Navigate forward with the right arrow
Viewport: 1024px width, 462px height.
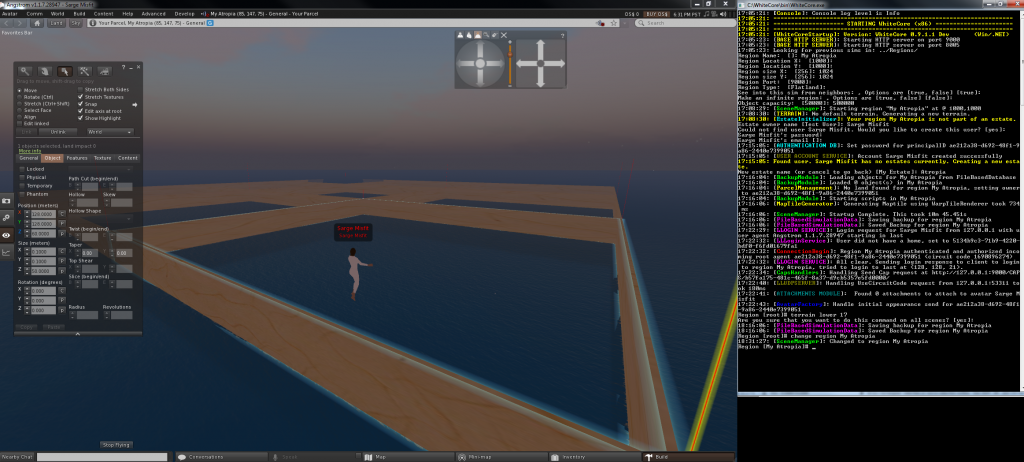pyautogui.click(x=20, y=24)
